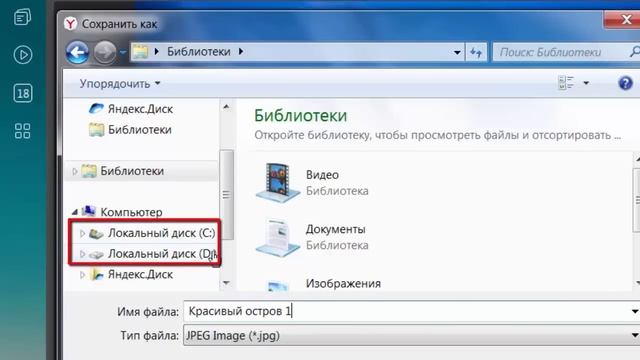Click the drive icon of Локальный диск (D:)
Screen dimensions: 640x360
[x=96, y=254]
